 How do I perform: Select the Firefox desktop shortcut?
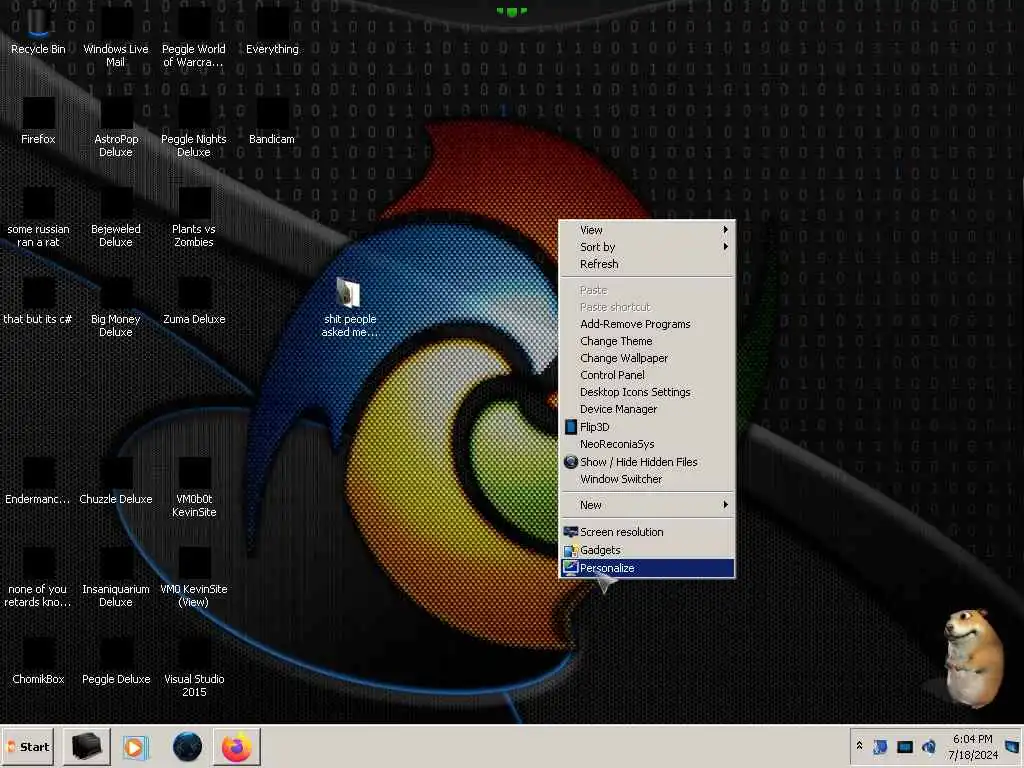click(38, 121)
